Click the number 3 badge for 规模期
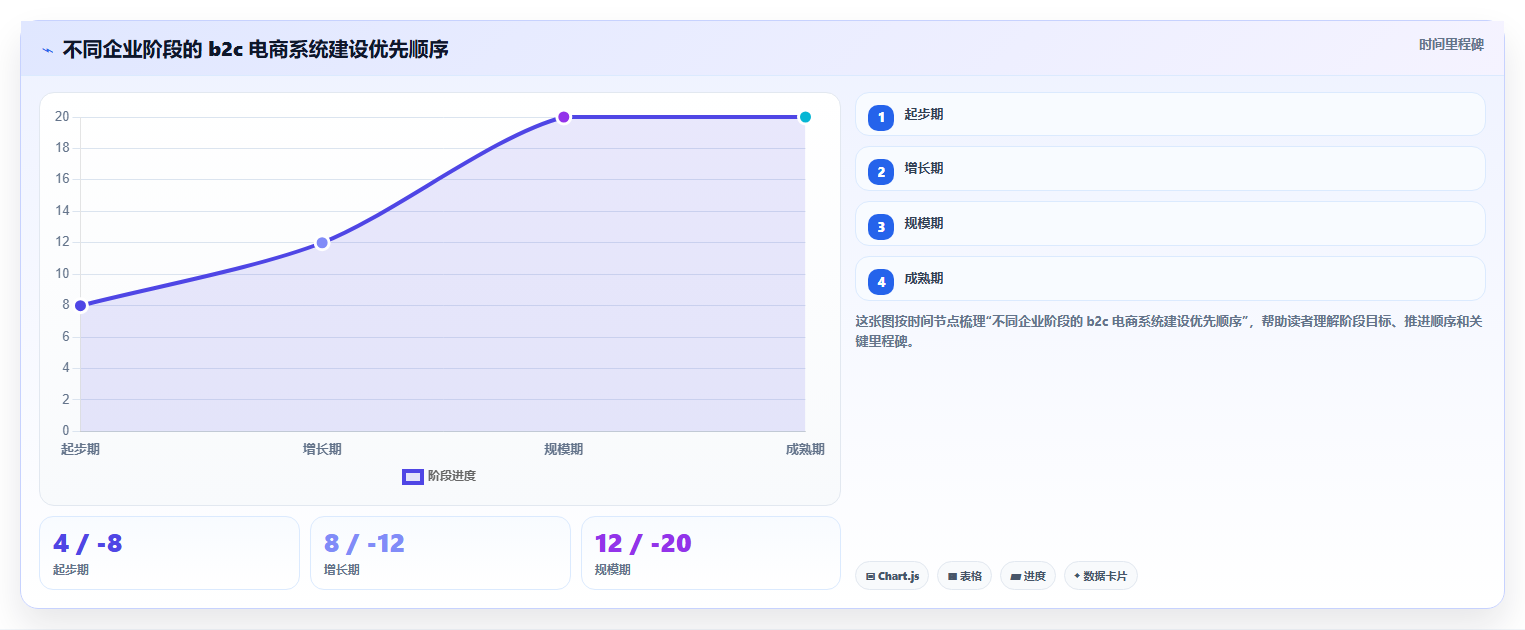The width and height of the screenshot is (1525, 630). click(881, 227)
